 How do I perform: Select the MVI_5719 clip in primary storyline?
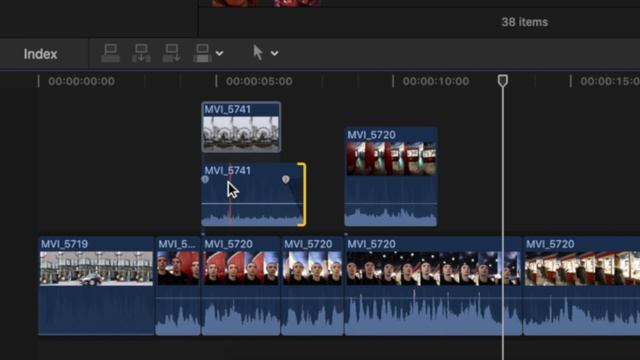tap(96, 286)
